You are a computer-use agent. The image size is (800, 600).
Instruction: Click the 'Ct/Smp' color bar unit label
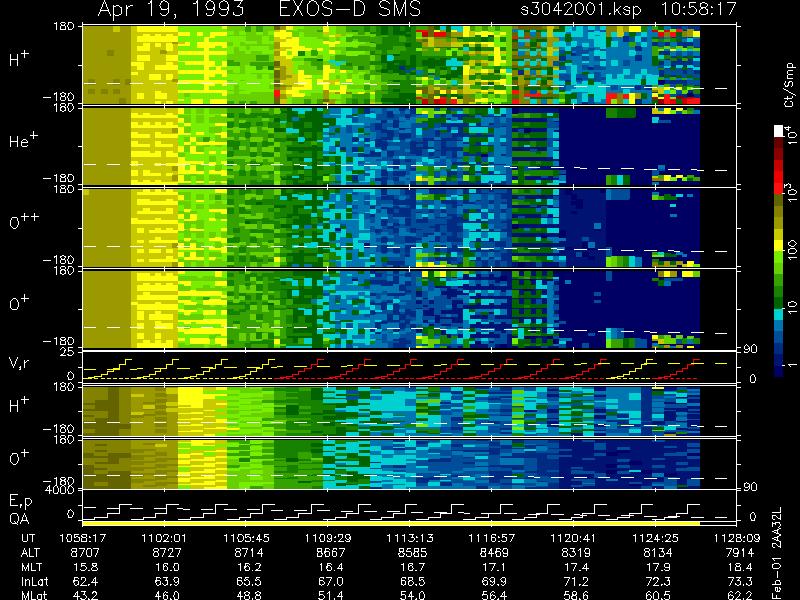tap(789, 85)
